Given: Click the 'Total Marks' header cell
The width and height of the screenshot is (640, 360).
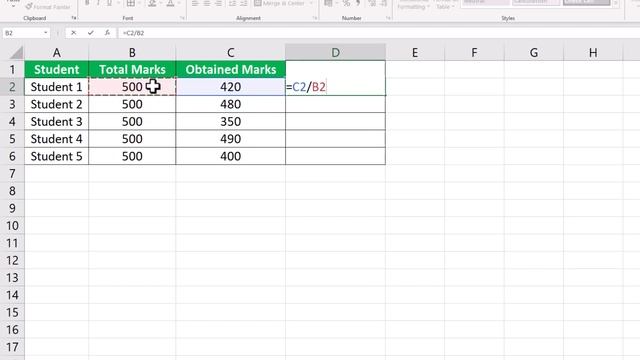Looking at the screenshot, I should pos(132,69).
